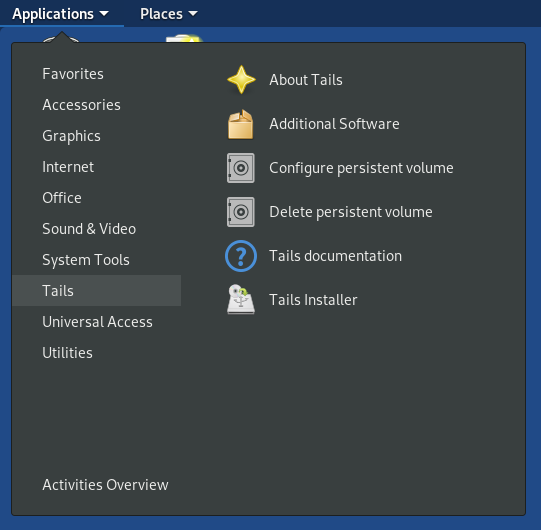Click the Tails Installer drive icon
This screenshot has width=541, height=530.
coord(241,300)
